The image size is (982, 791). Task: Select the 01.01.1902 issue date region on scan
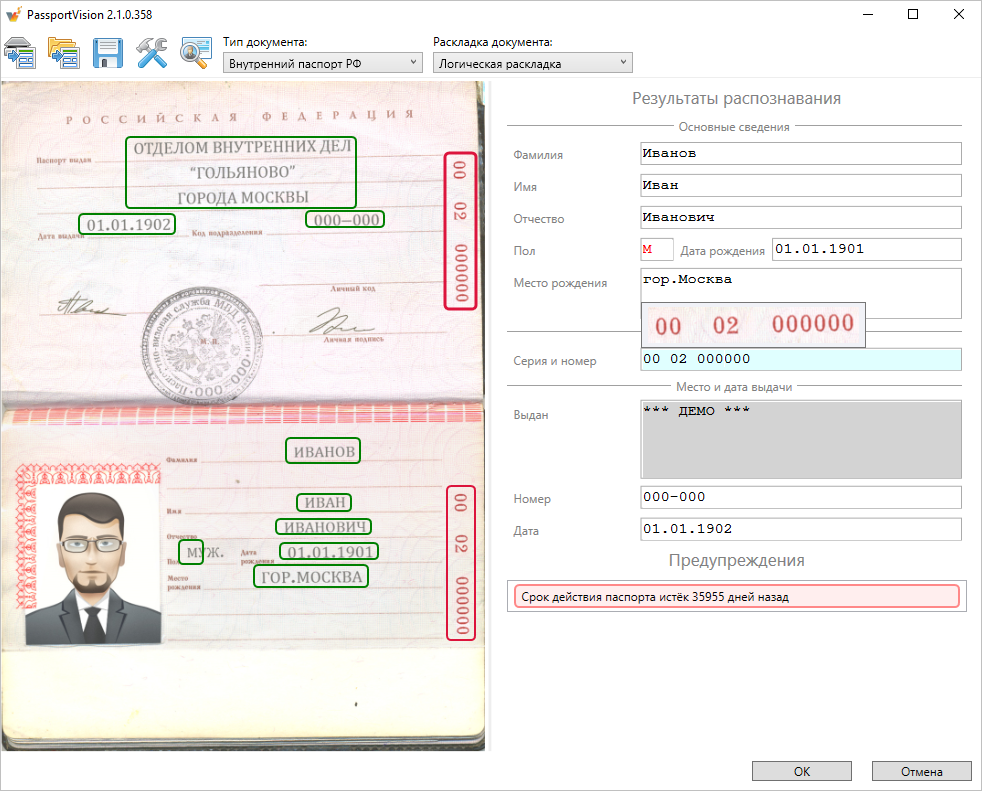[x=127, y=224]
